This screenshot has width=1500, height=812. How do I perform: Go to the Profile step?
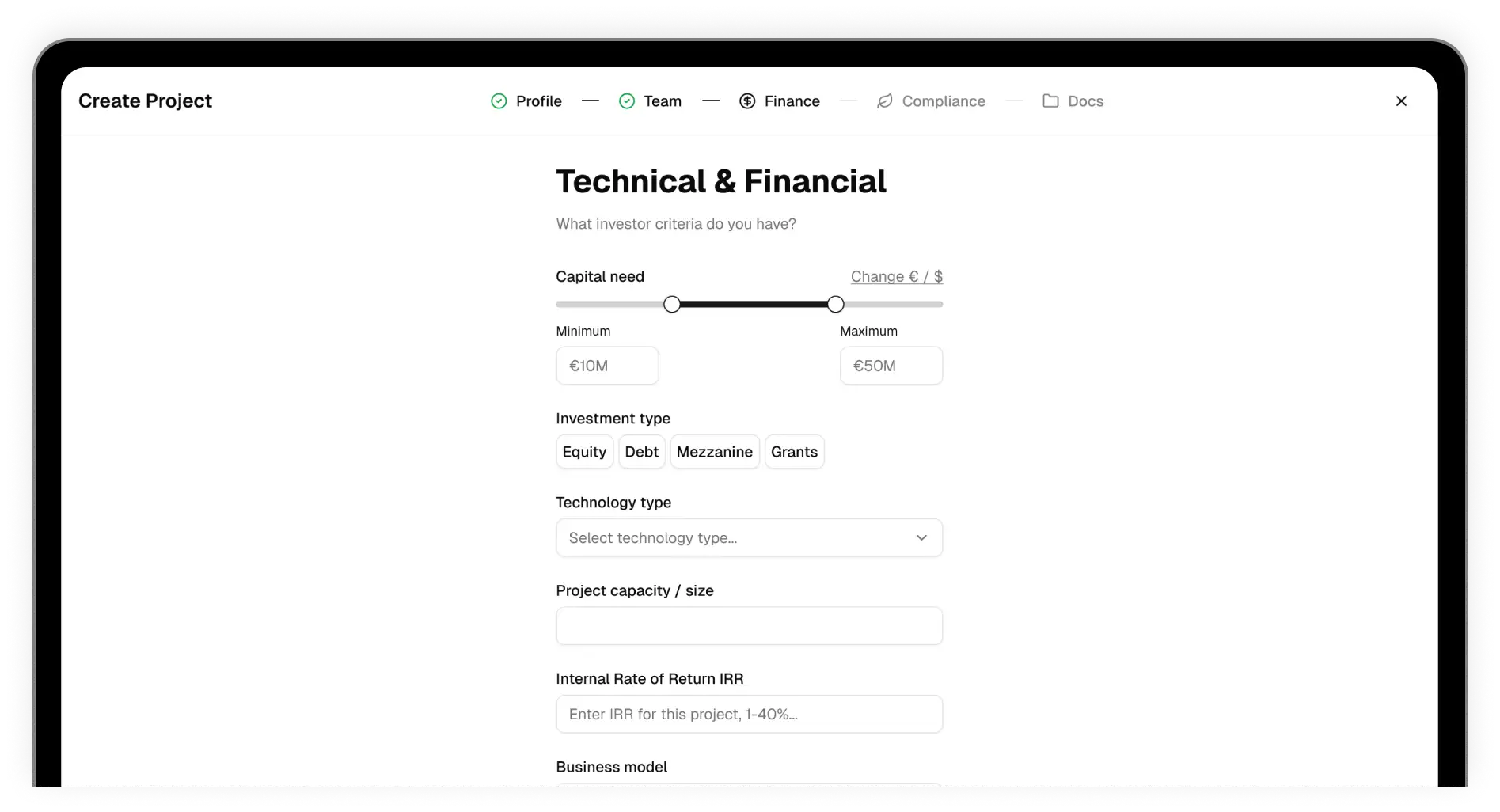[526, 101]
